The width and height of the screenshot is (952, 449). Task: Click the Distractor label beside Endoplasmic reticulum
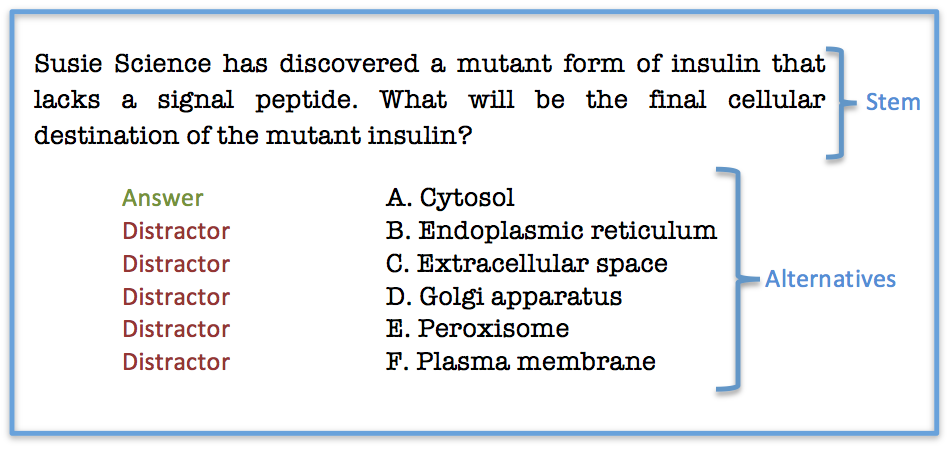176,231
